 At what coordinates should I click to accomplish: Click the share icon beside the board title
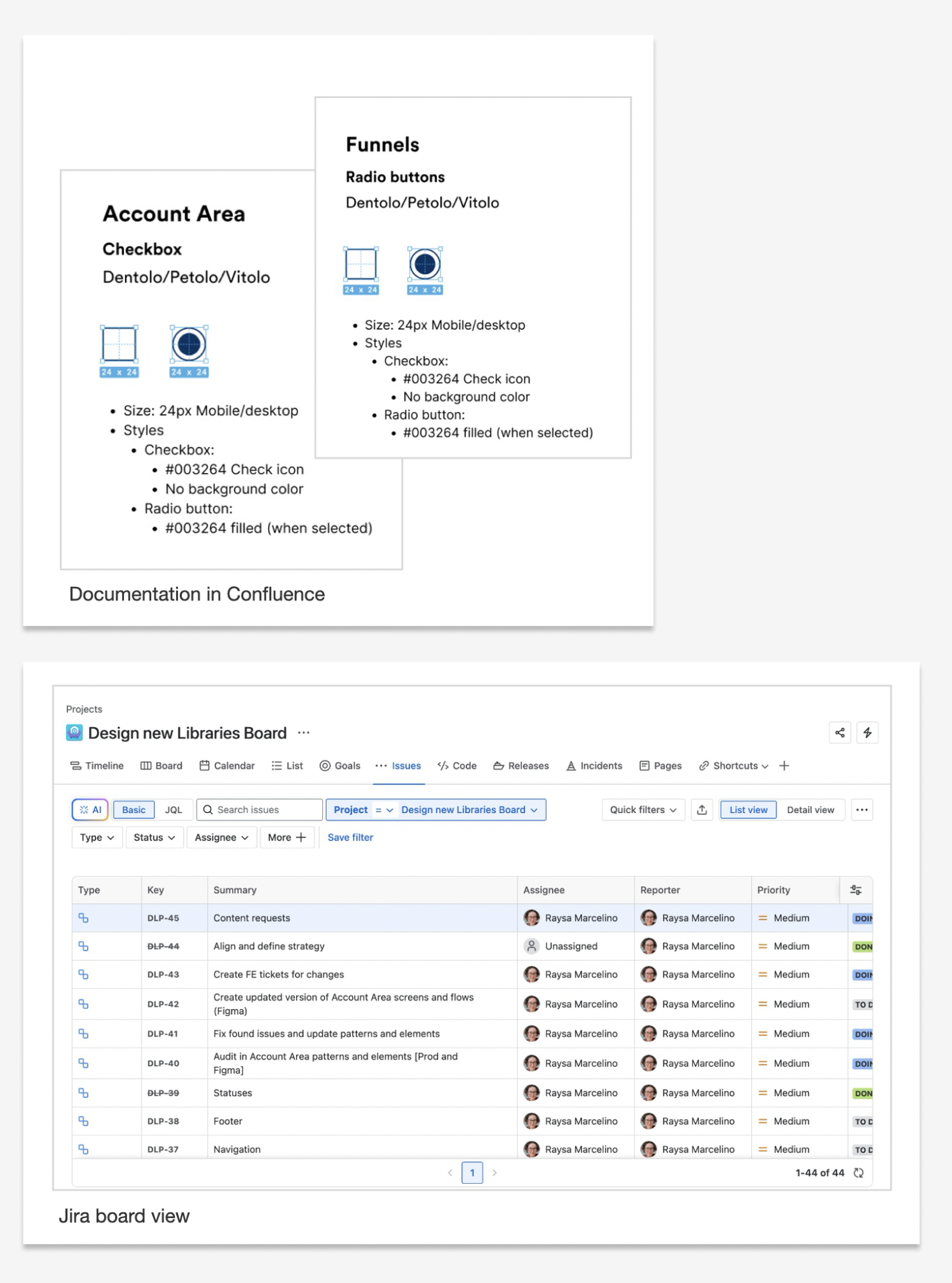coord(840,732)
